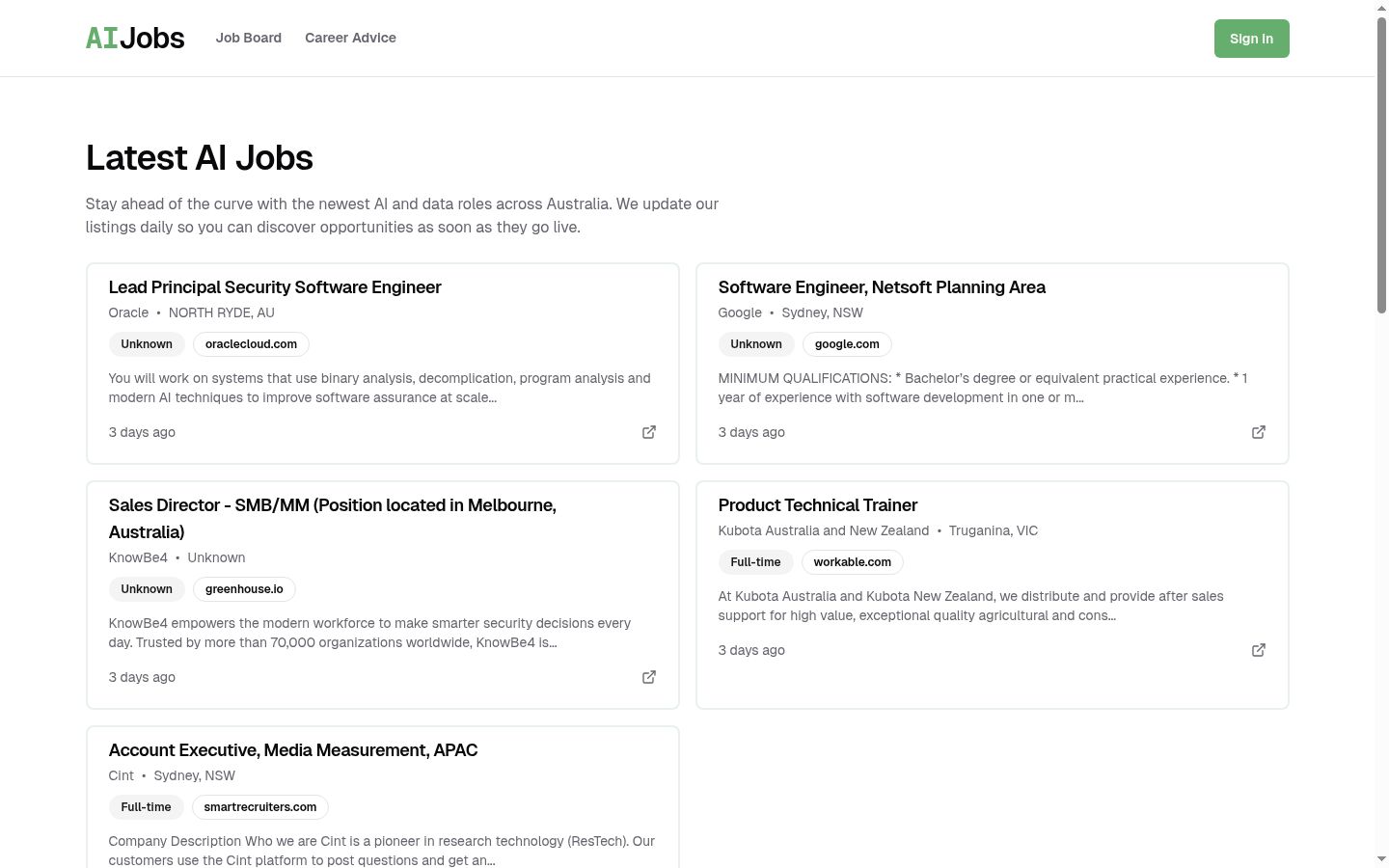Click the Full-time tag on Kubota job
Screen dimensions: 1389x868
coord(755,562)
